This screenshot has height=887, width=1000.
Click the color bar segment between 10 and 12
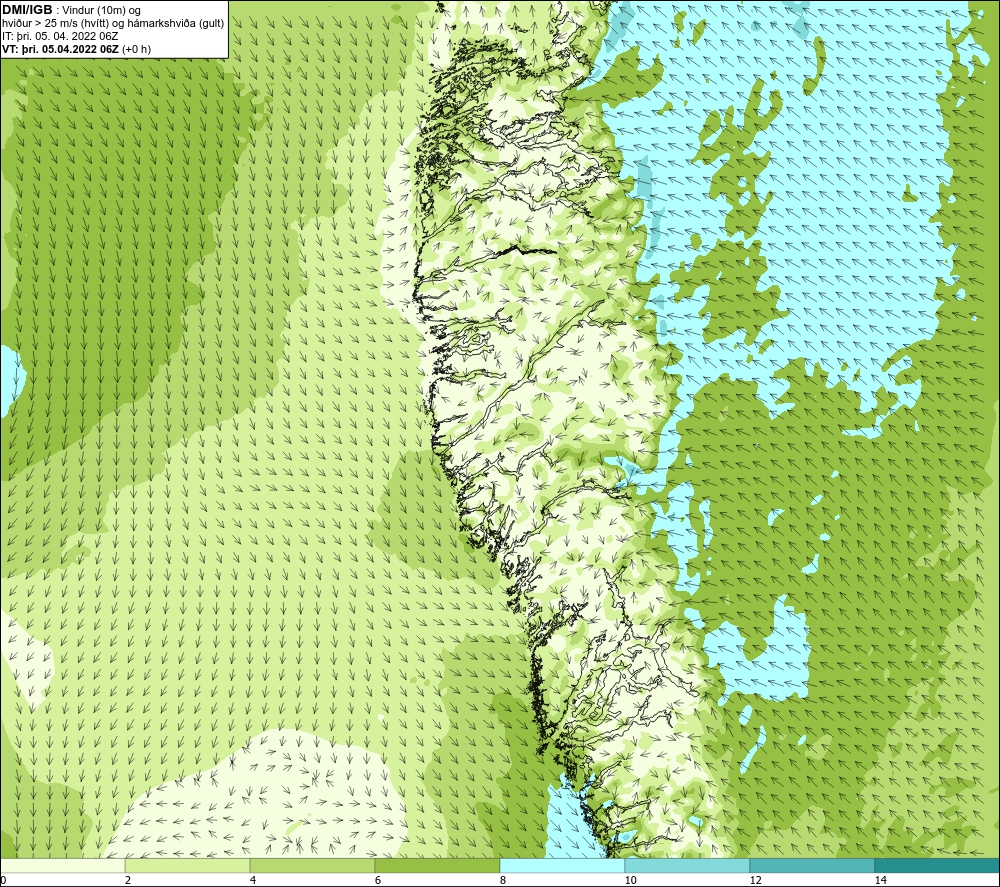tap(688, 866)
